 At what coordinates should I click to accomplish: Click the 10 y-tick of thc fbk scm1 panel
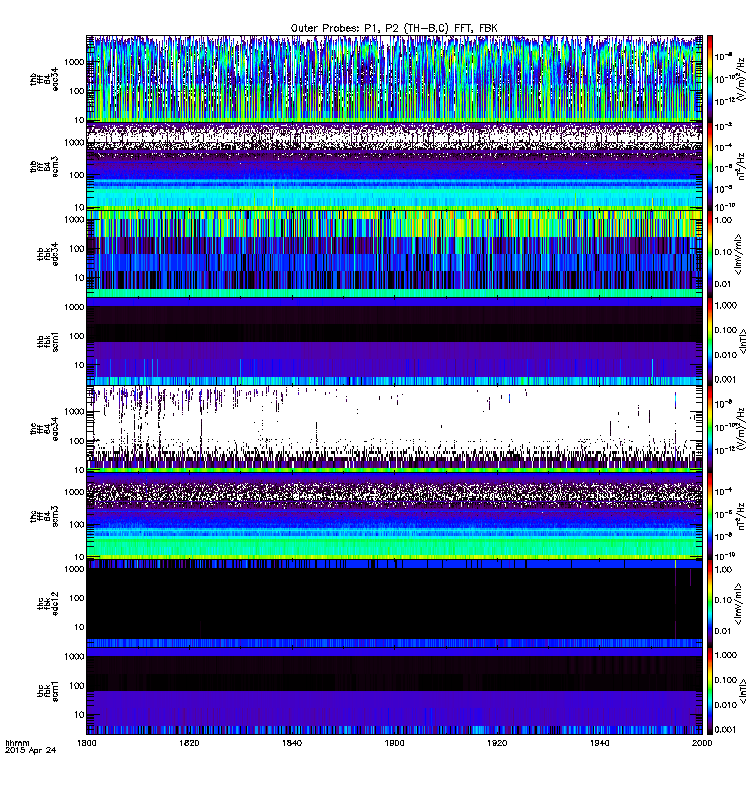79,714
